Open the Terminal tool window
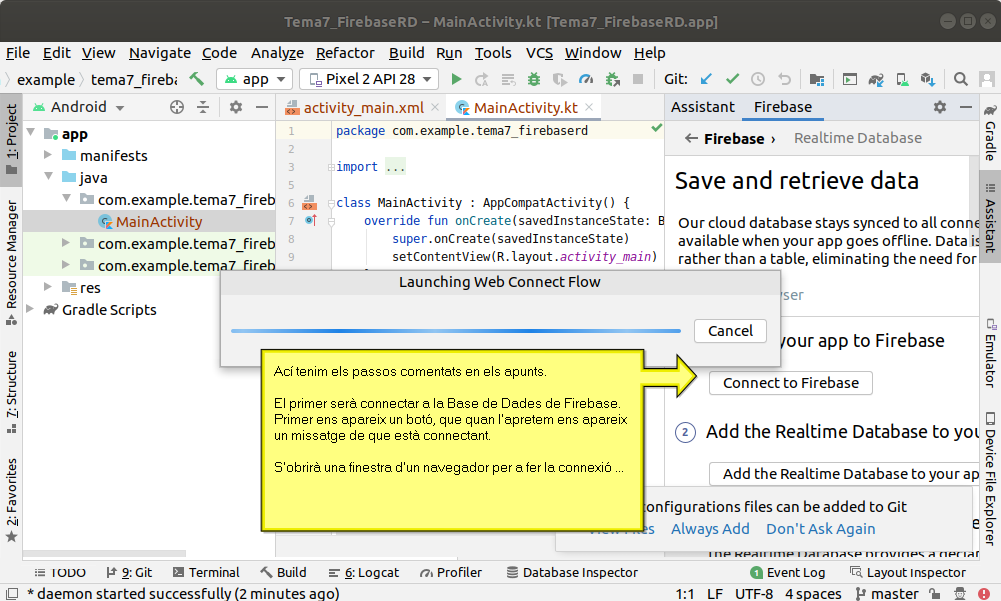 pos(206,572)
